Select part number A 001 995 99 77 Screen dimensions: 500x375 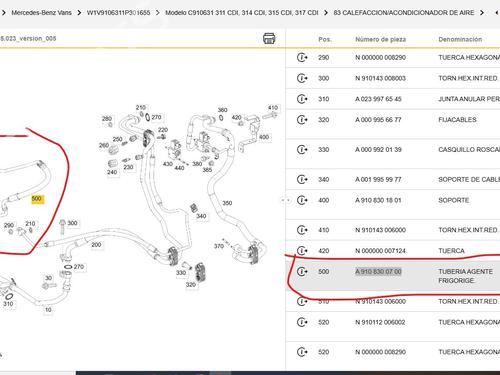(x=378, y=180)
